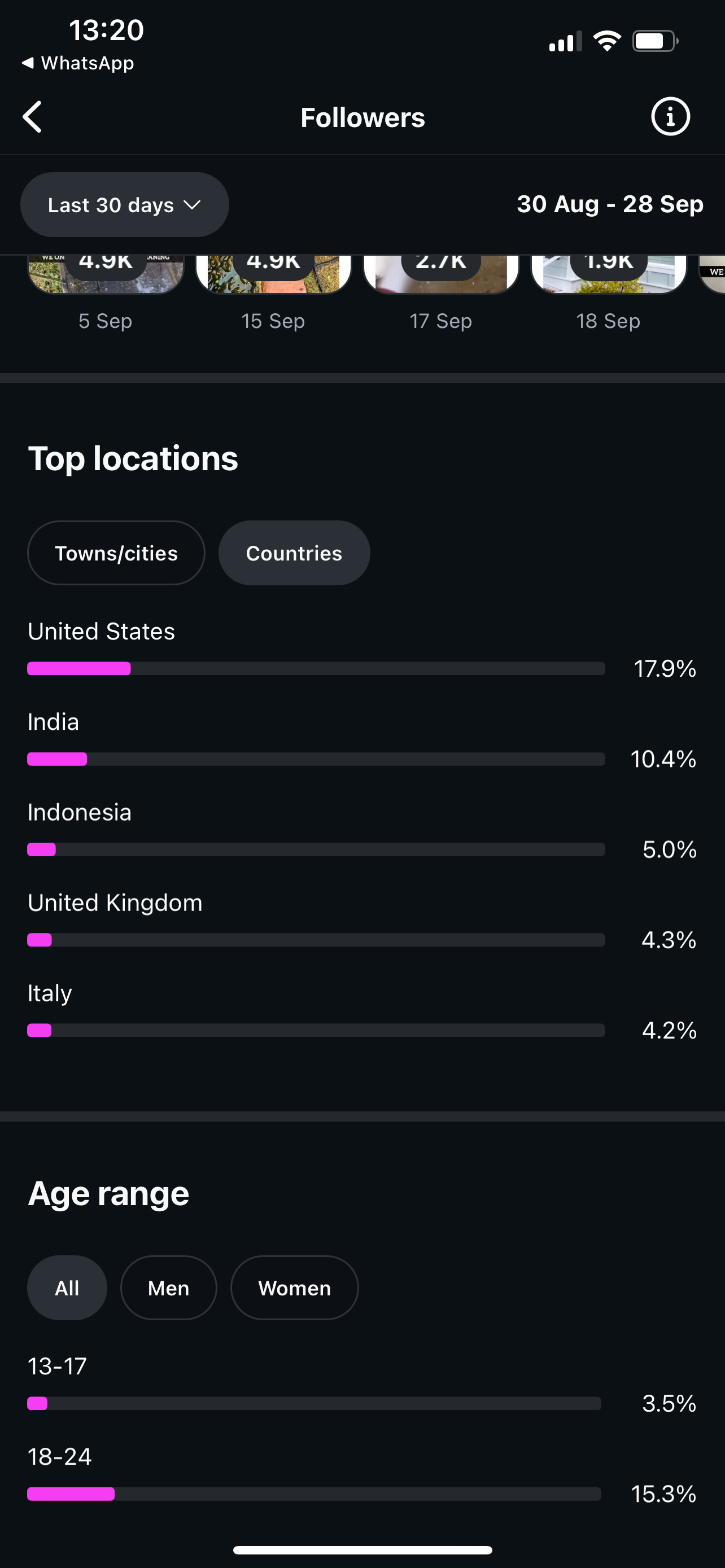Open the 17 Sep post thumbnail
This screenshot has height=1568, width=725.
(x=441, y=274)
